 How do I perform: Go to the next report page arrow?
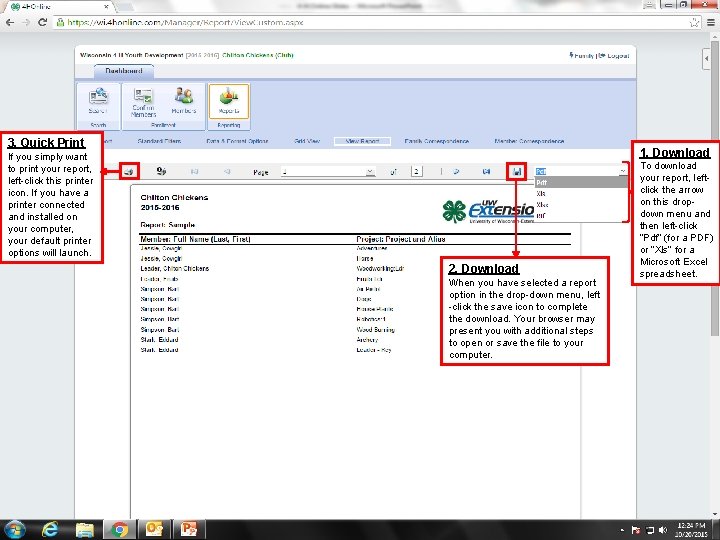(x=456, y=172)
